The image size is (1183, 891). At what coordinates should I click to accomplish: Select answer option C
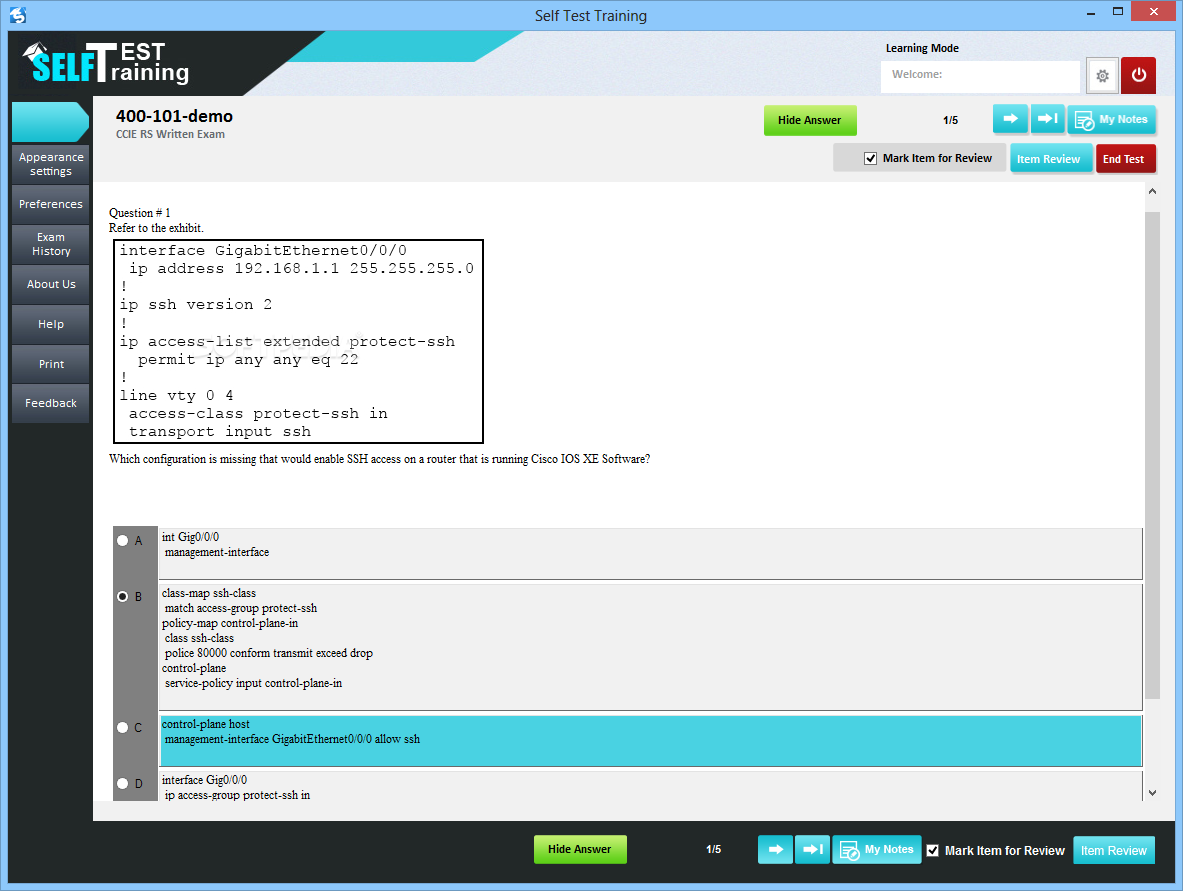point(122,727)
